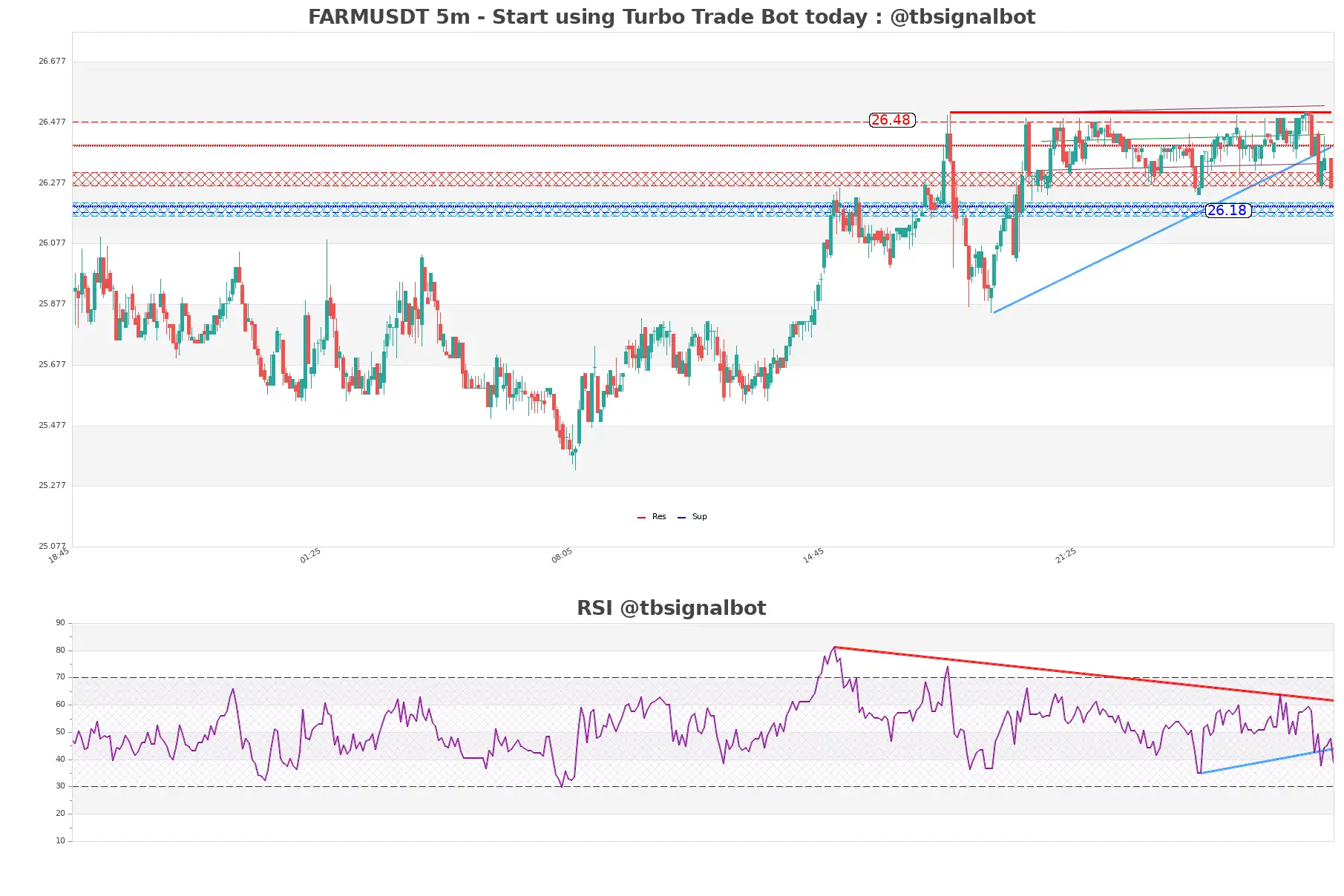Click the 26.48 resistance price label

[891, 120]
